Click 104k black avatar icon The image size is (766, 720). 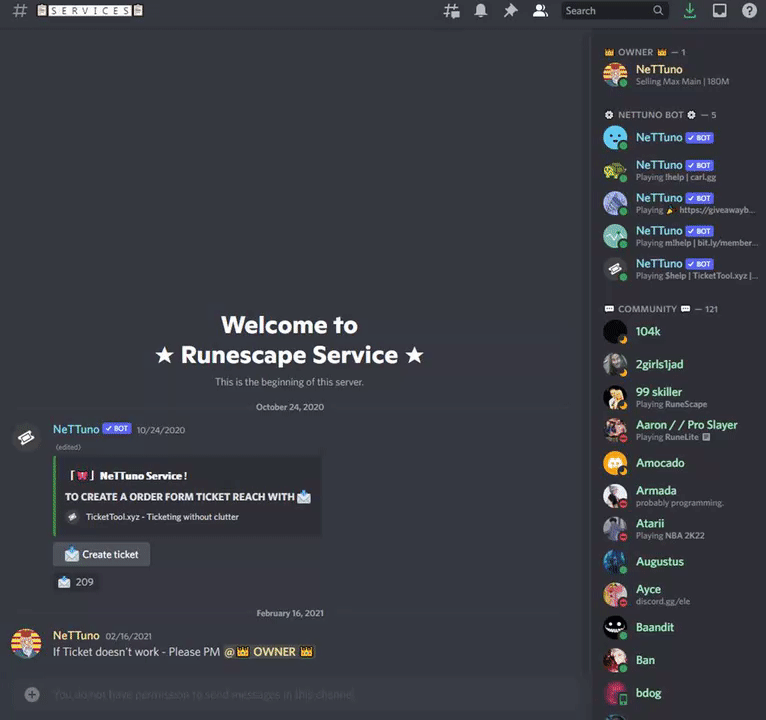615,332
